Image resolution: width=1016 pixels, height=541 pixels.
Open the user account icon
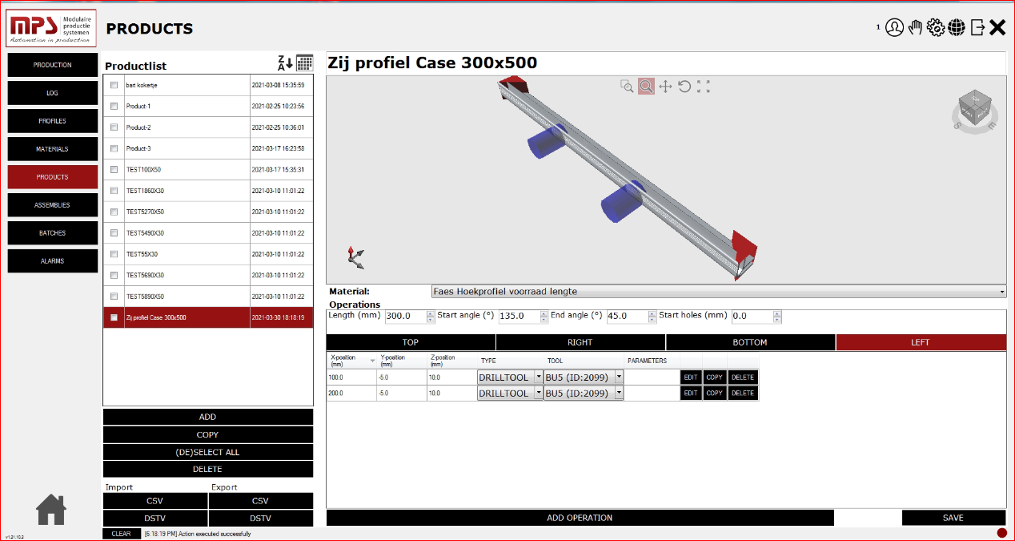894,28
